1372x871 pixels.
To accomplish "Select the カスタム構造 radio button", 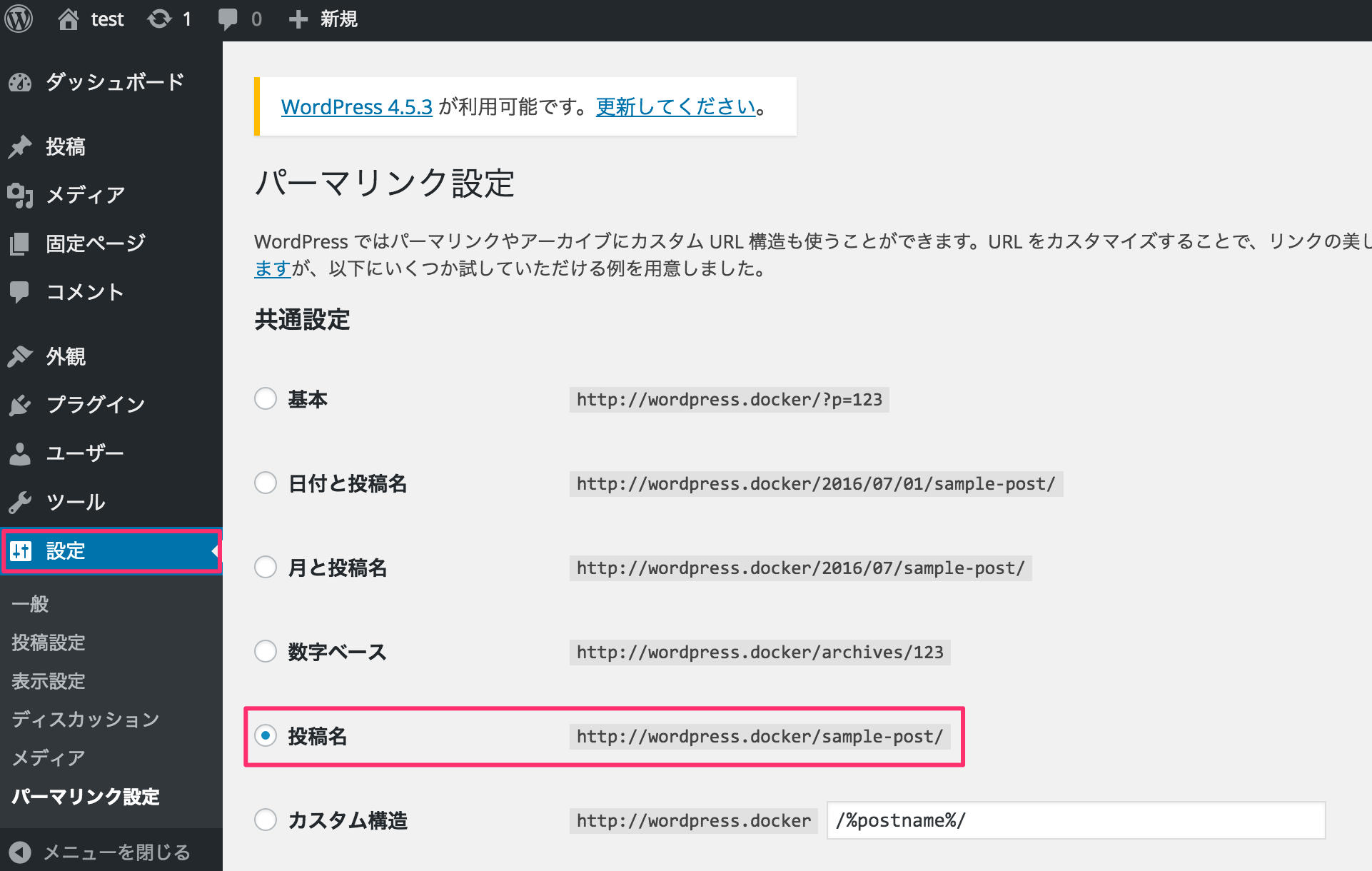I will (266, 820).
